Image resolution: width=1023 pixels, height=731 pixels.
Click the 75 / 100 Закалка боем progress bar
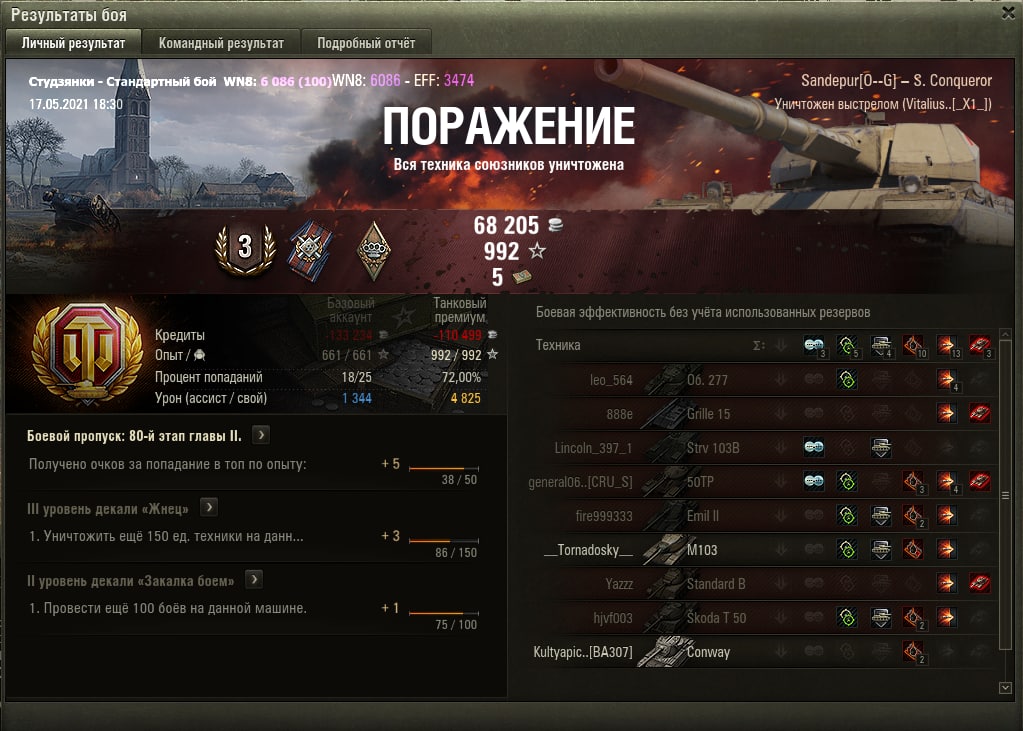click(444, 614)
